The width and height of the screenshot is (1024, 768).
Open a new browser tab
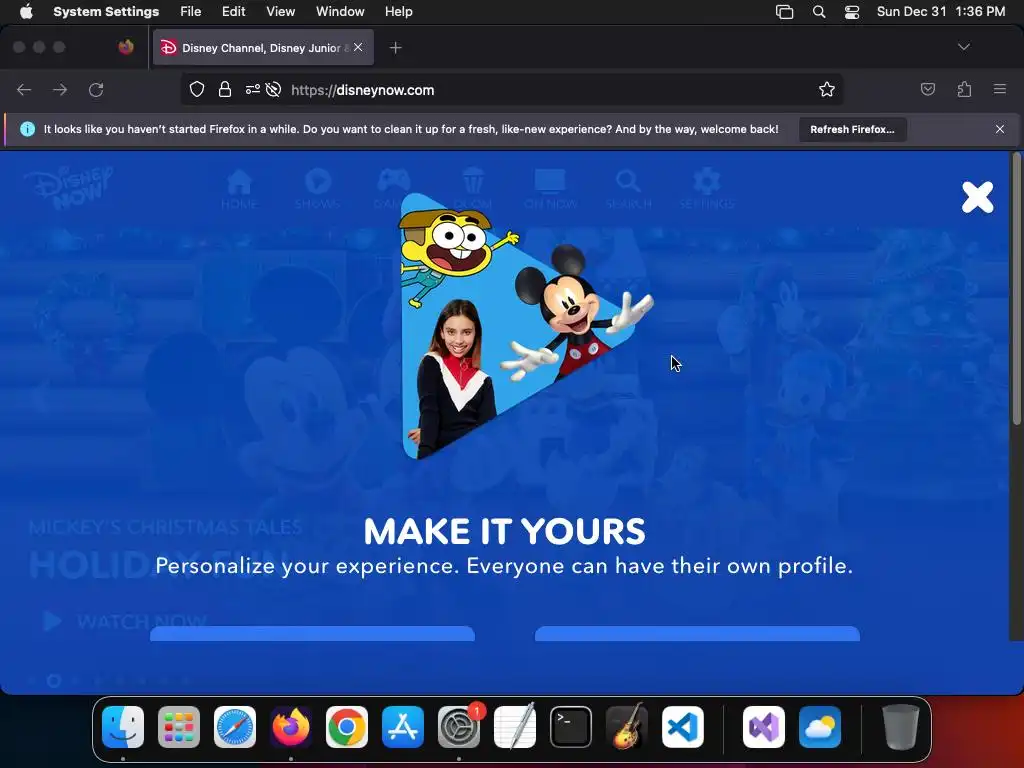395,48
